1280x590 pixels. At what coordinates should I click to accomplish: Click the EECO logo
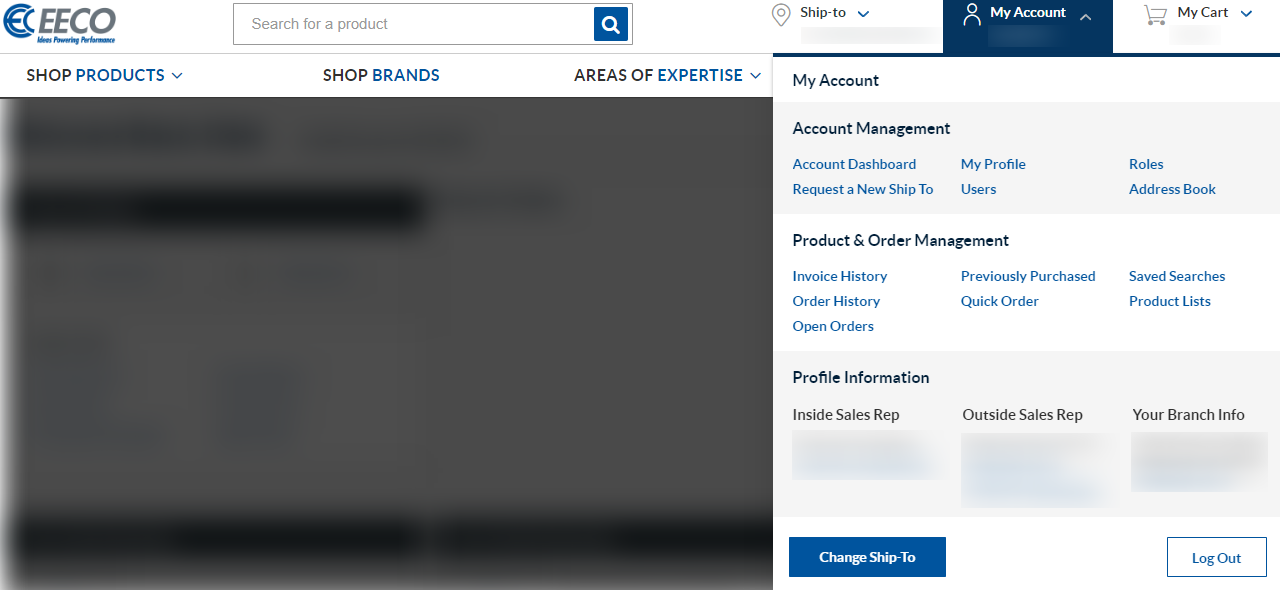pos(59,24)
